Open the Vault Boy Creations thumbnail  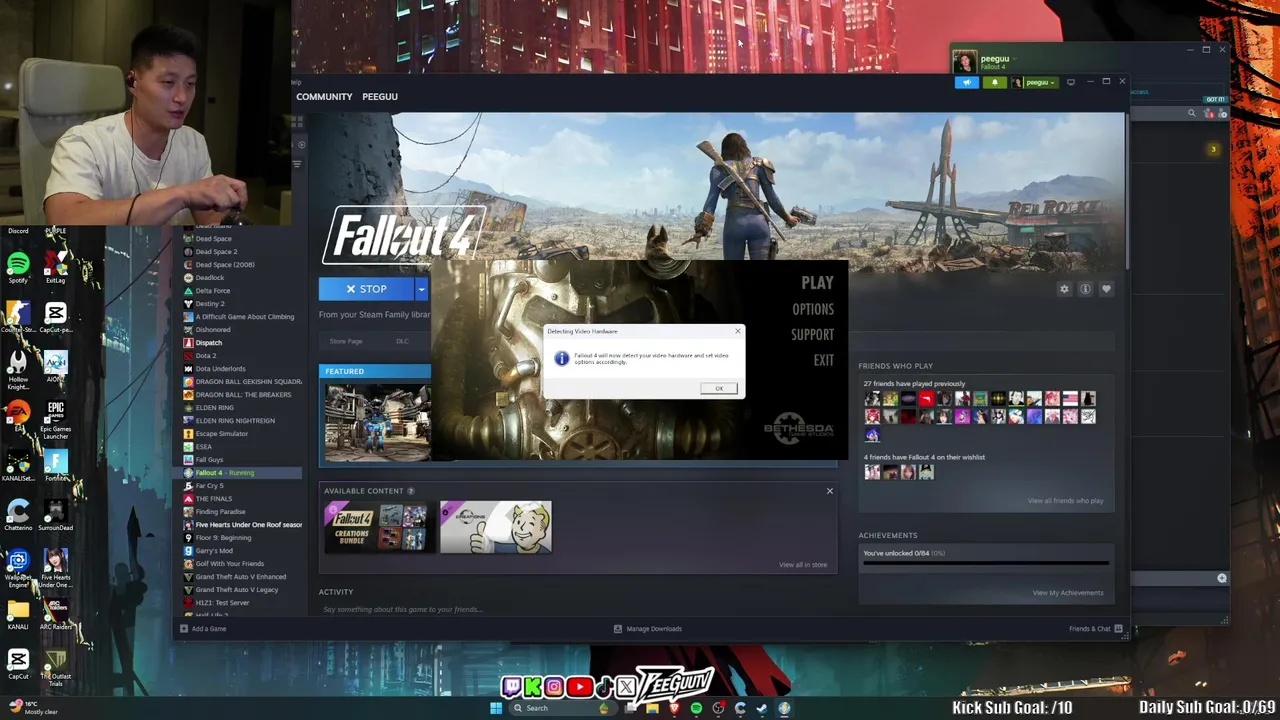pyautogui.click(x=496, y=528)
